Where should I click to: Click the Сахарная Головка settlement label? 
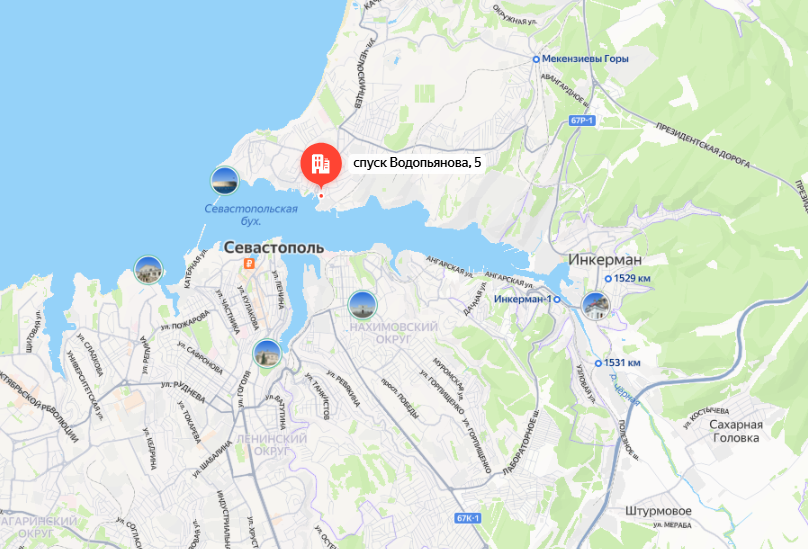736,431
